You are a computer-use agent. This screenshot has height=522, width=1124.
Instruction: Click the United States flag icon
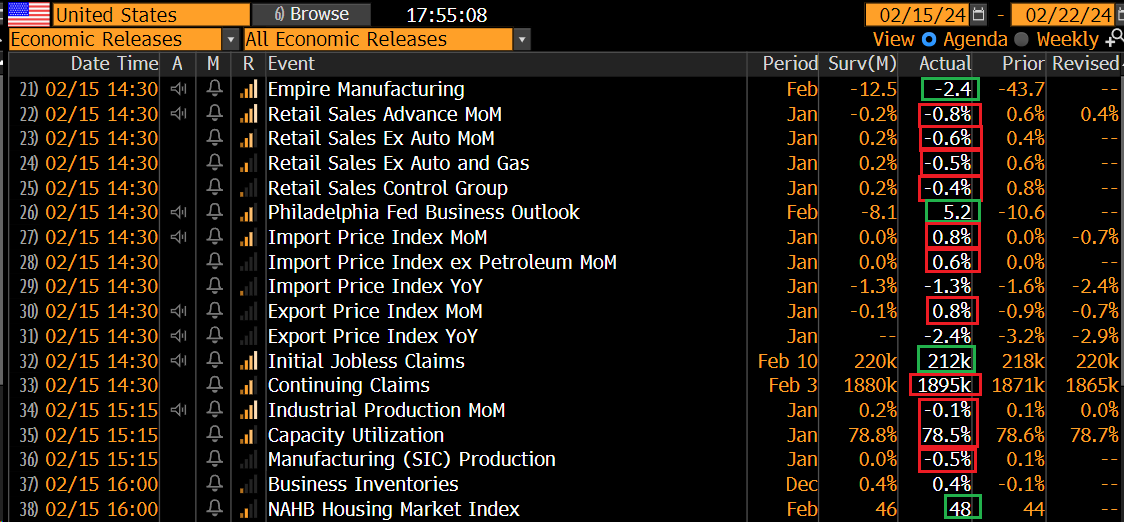[x=29, y=14]
